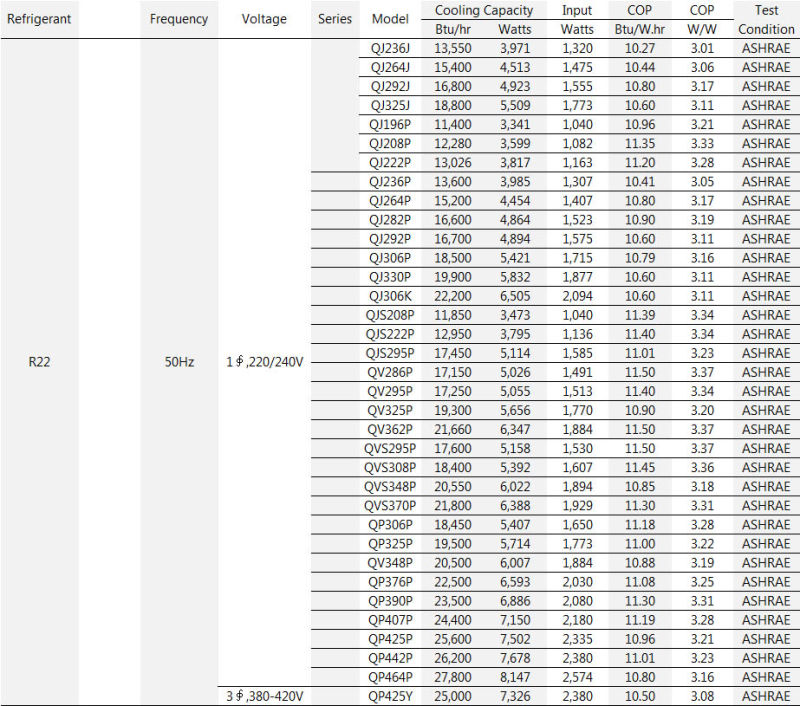Select model QJ282P
The height and width of the screenshot is (706, 800).
pos(390,219)
